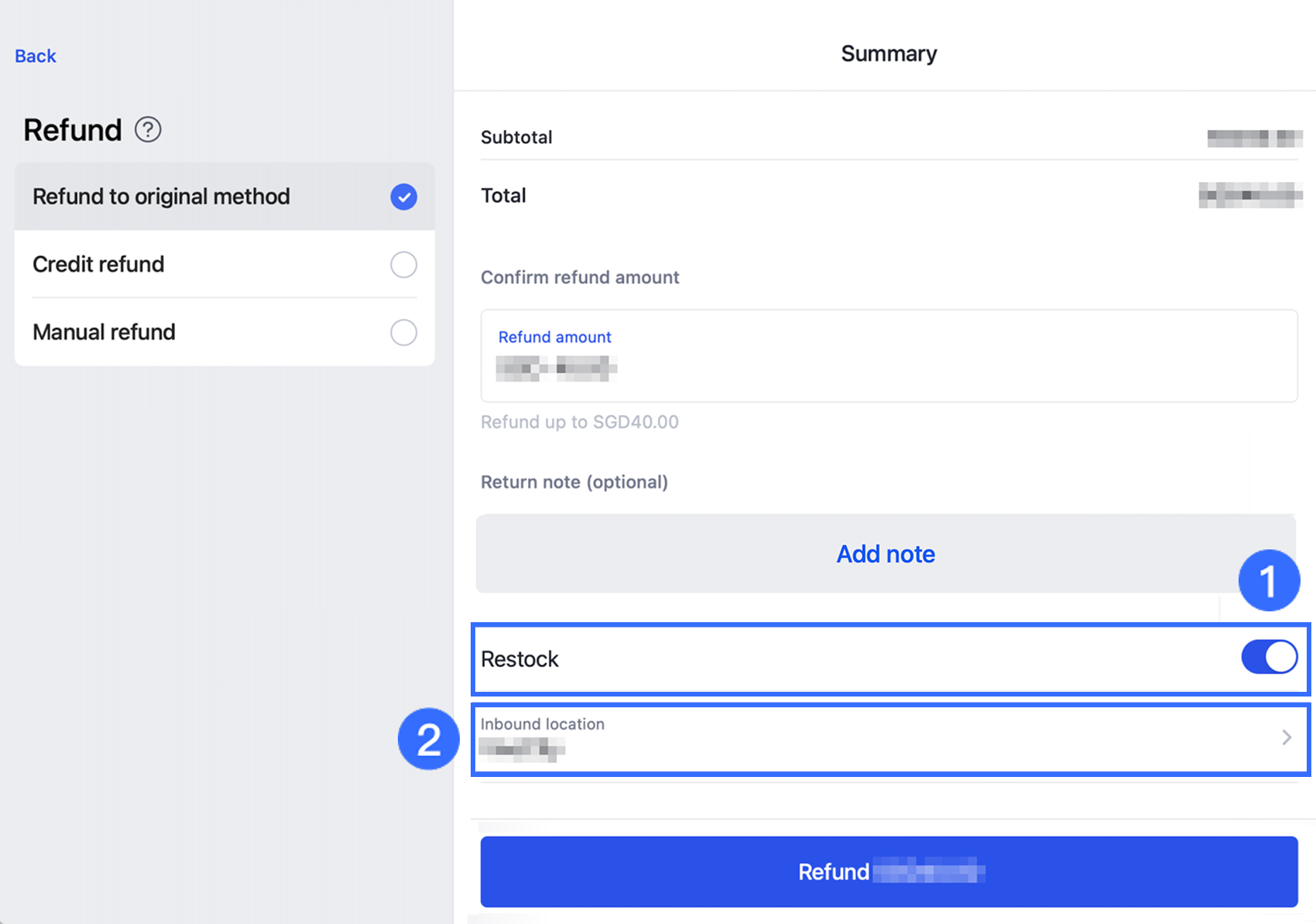The image size is (1316, 924).
Task: Click the Restock label text
Action: pos(519,659)
